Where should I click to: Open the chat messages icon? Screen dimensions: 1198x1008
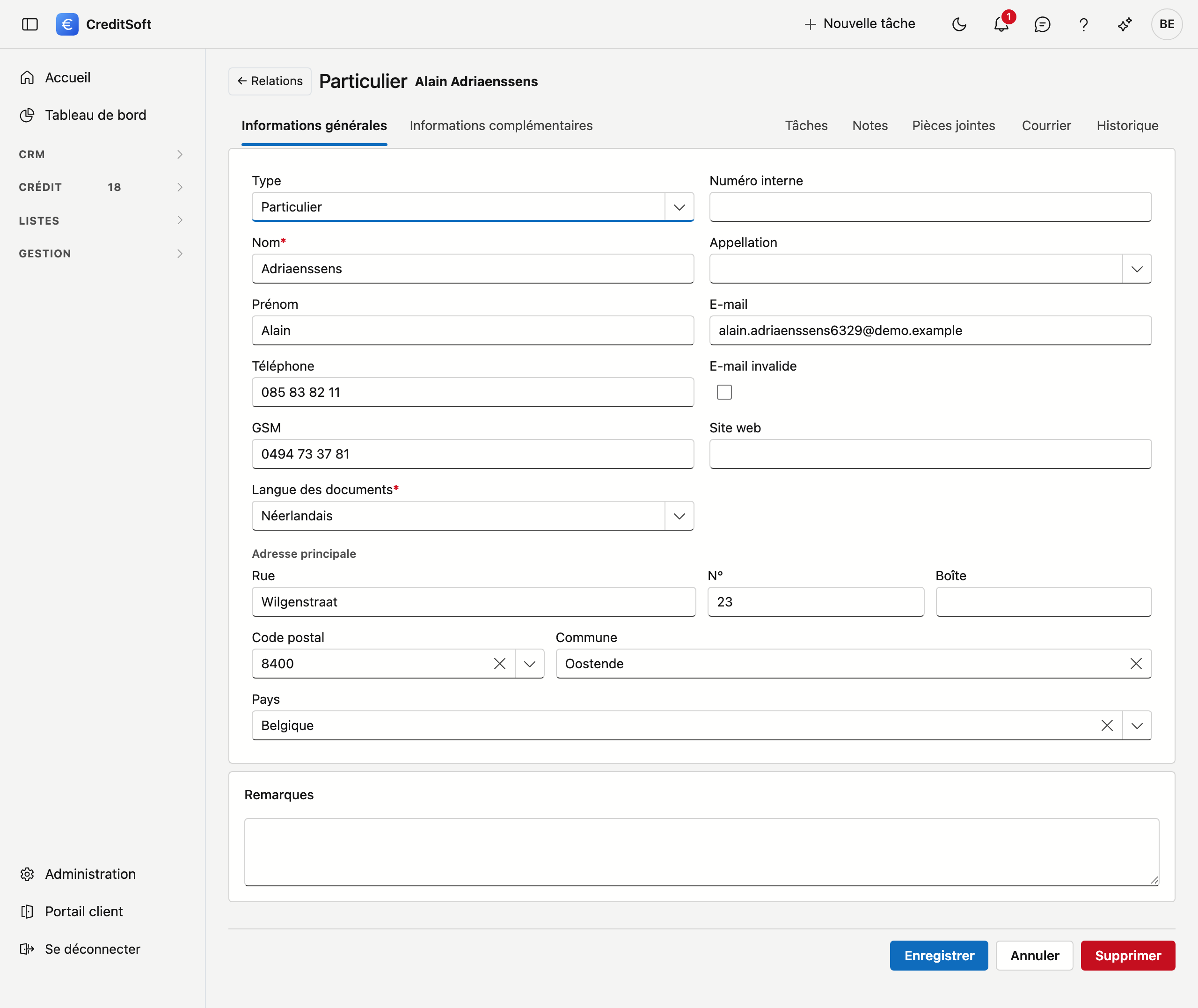[x=1042, y=24]
